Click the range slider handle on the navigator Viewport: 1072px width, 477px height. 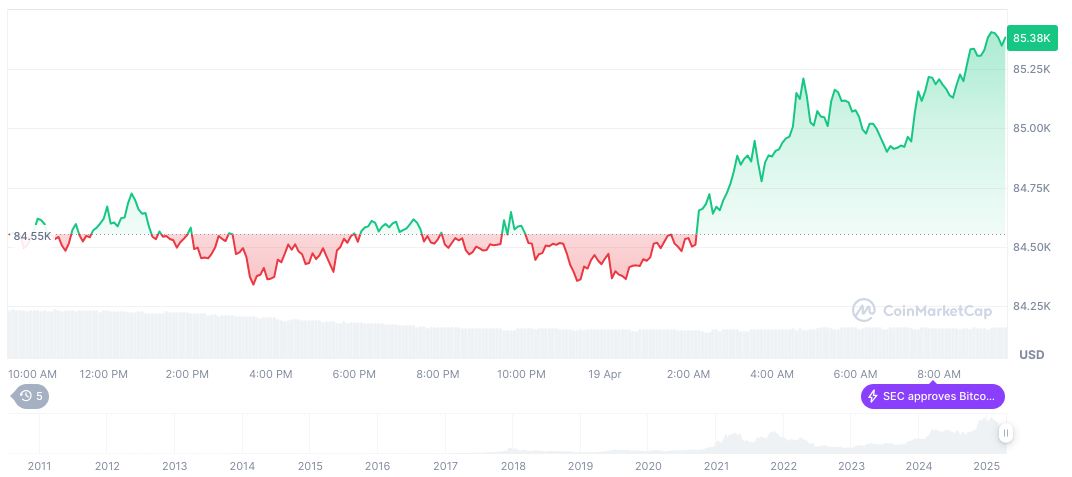click(1005, 433)
